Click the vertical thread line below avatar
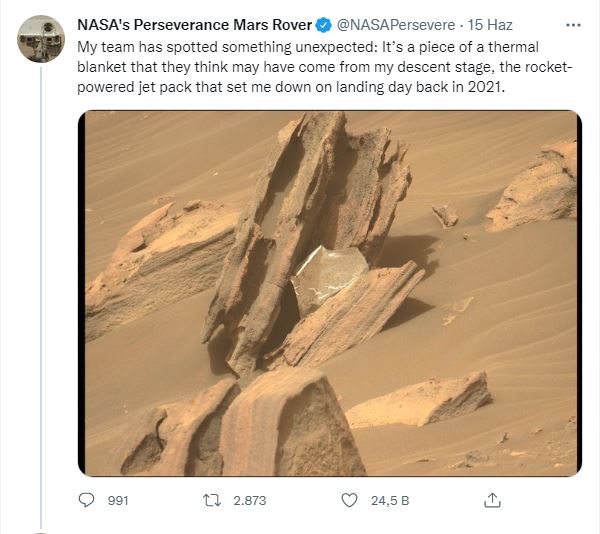 tap(41, 300)
